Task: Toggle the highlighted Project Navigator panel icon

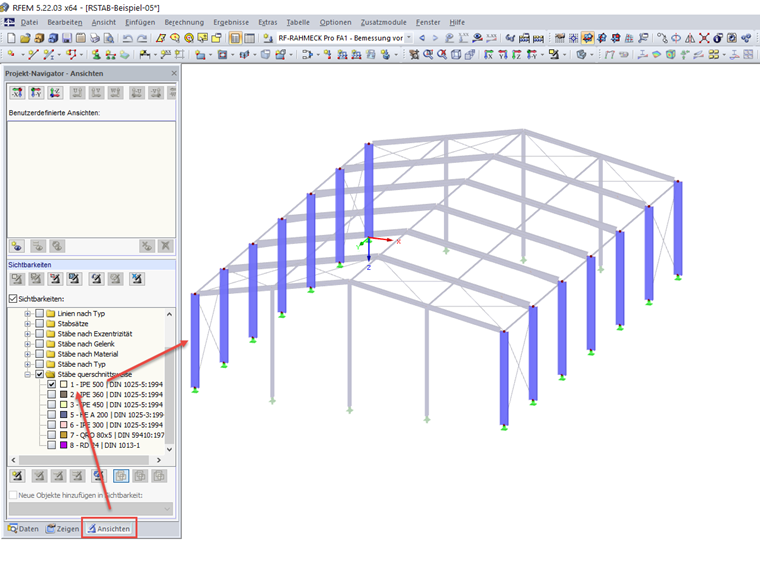Action: [235, 38]
